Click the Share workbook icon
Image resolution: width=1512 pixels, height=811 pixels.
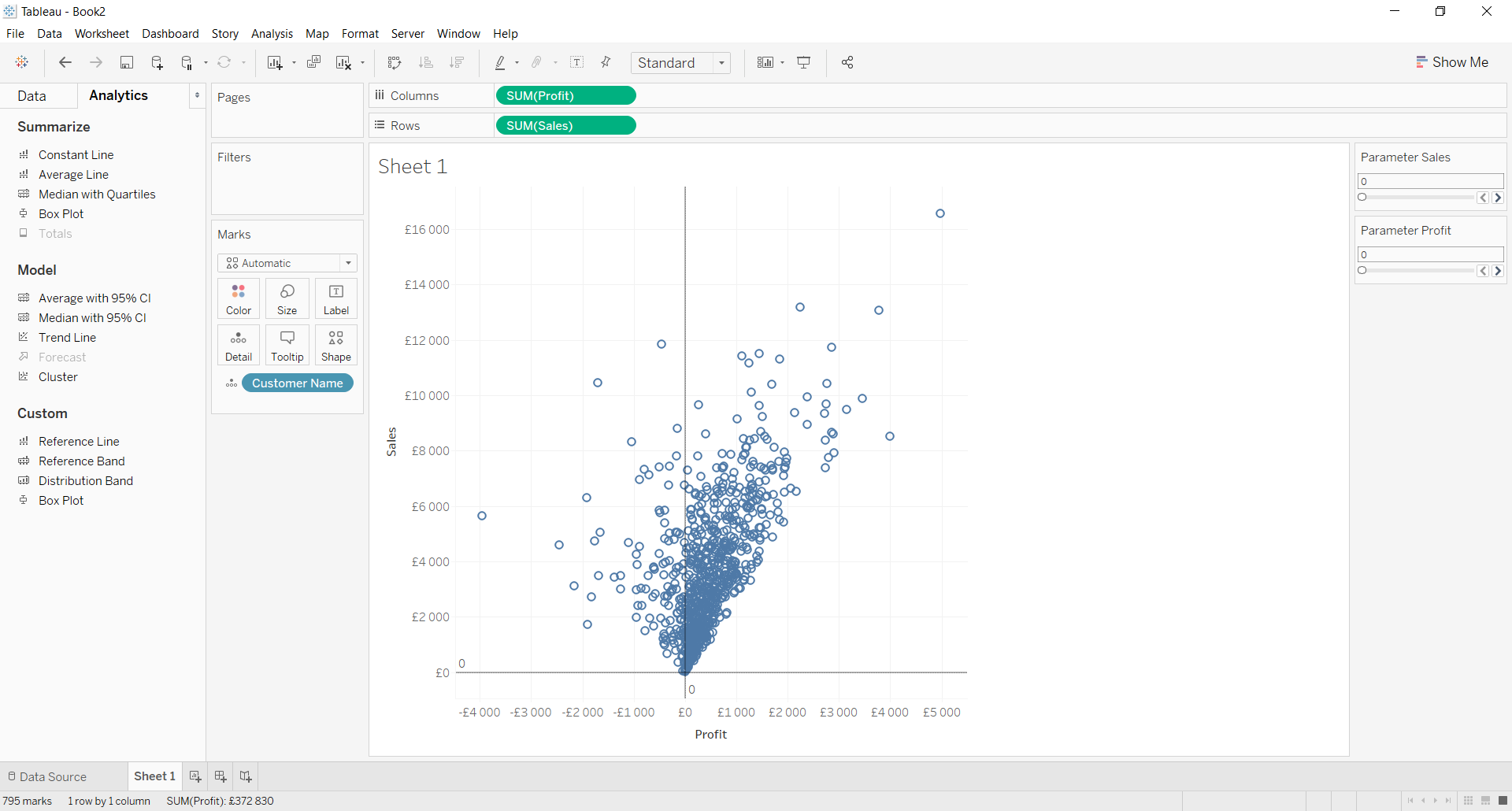847,63
